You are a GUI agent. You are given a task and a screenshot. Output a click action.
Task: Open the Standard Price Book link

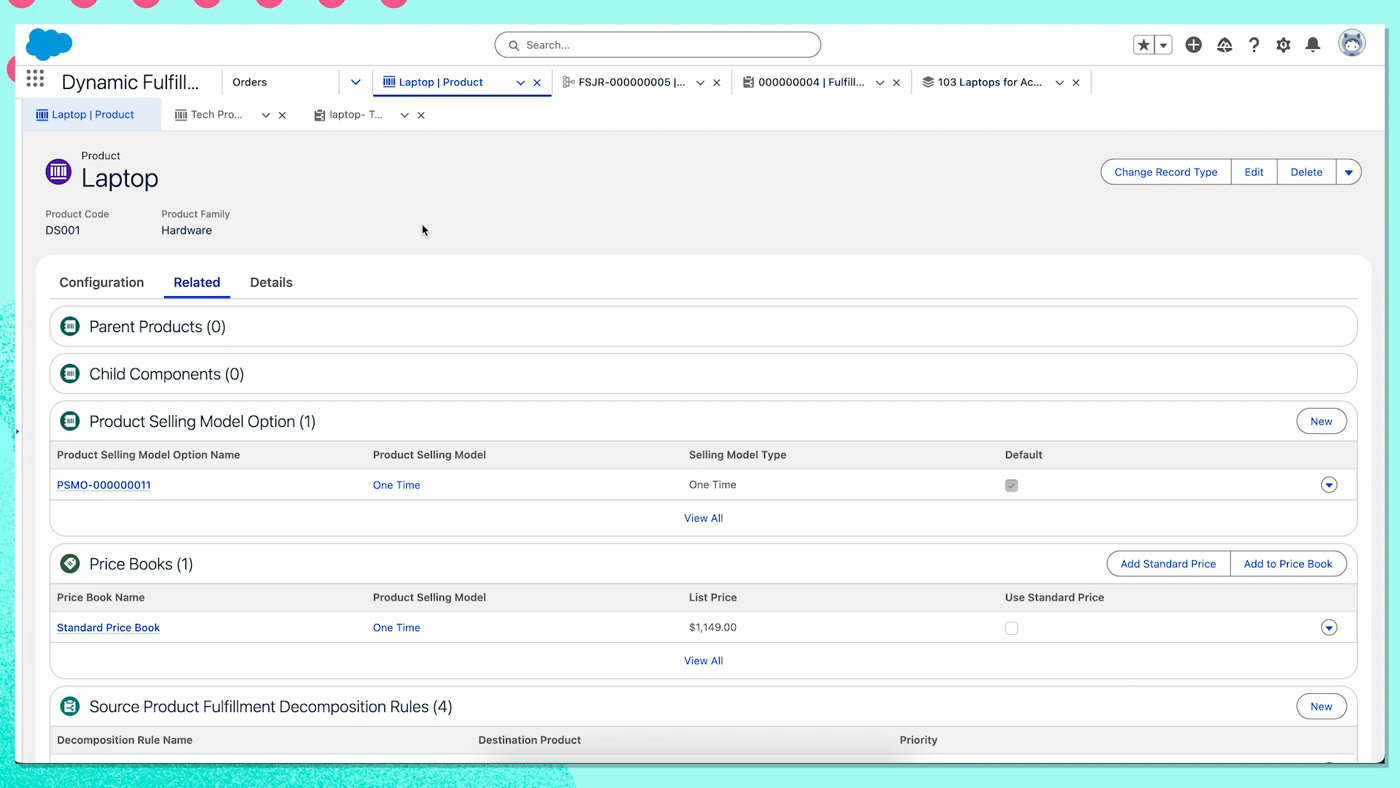click(108, 628)
